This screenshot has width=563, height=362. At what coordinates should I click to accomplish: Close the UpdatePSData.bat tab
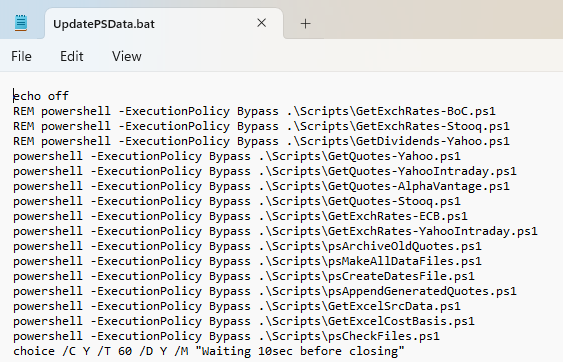click(x=261, y=23)
